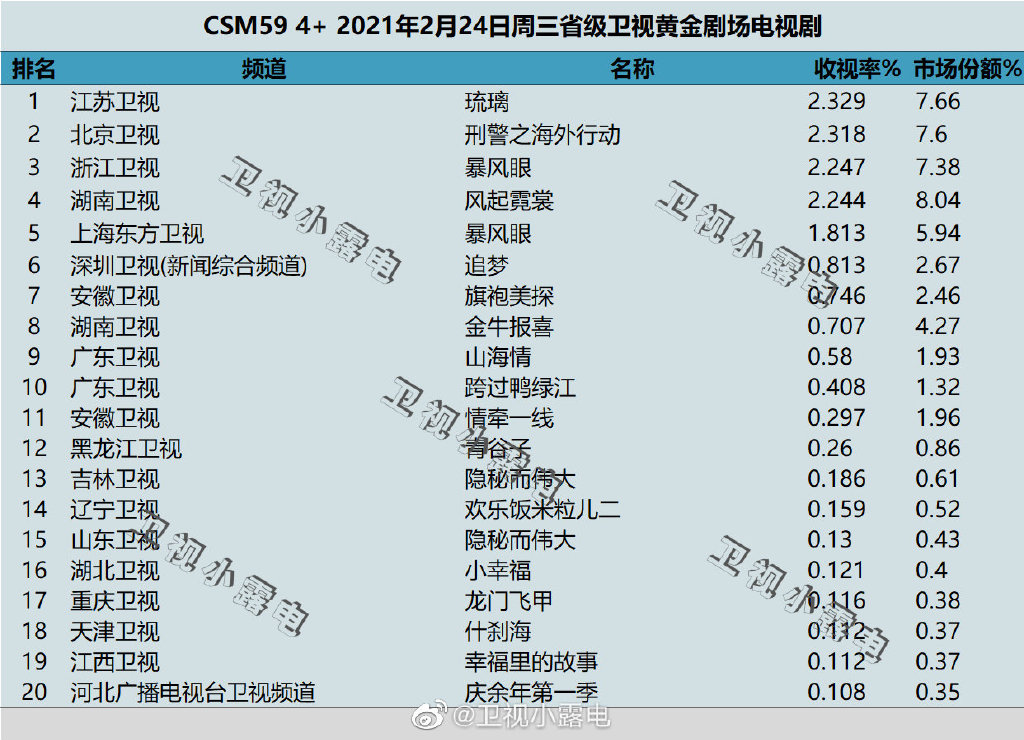The height and width of the screenshot is (740, 1024).
Task: Click drama name 庆余年第一季
Action: tap(531, 692)
